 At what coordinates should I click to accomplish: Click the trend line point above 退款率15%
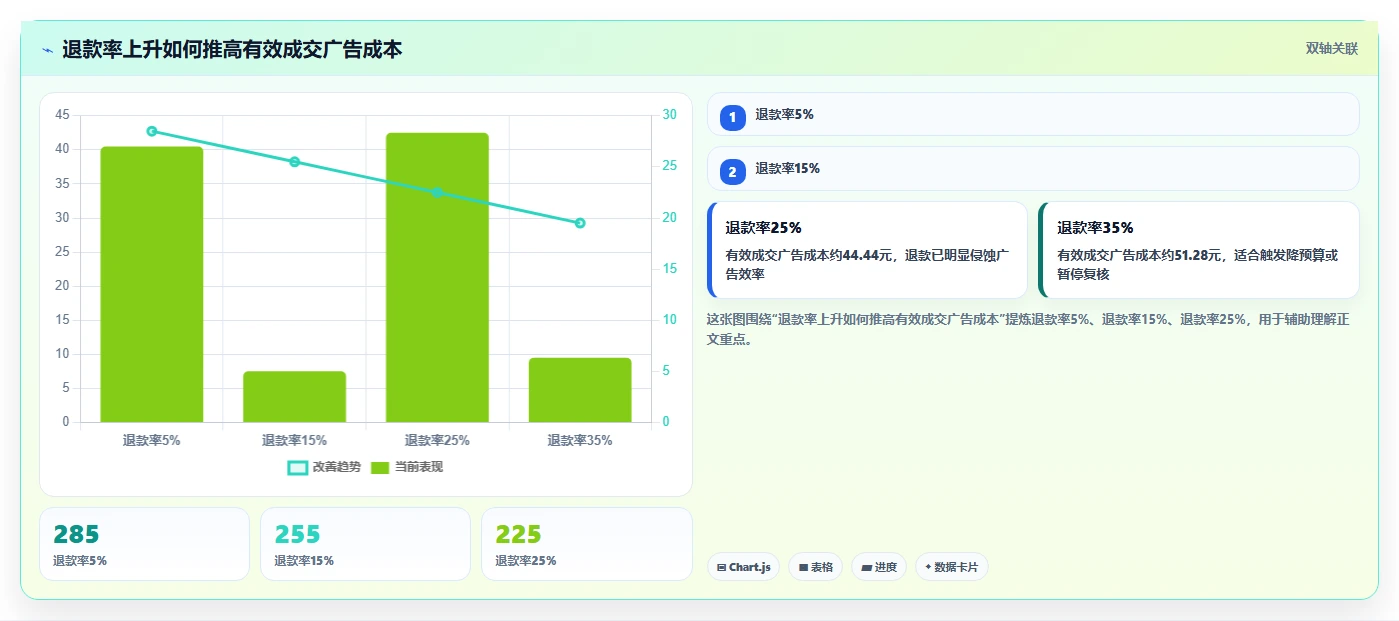(x=294, y=162)
